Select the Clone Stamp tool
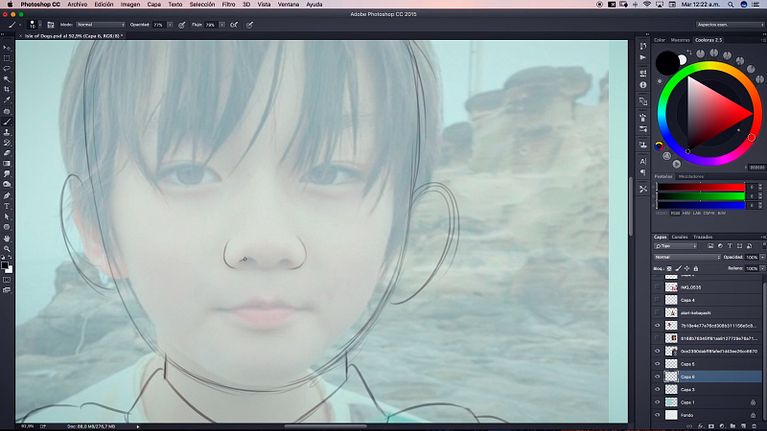 tap(7, 132)
